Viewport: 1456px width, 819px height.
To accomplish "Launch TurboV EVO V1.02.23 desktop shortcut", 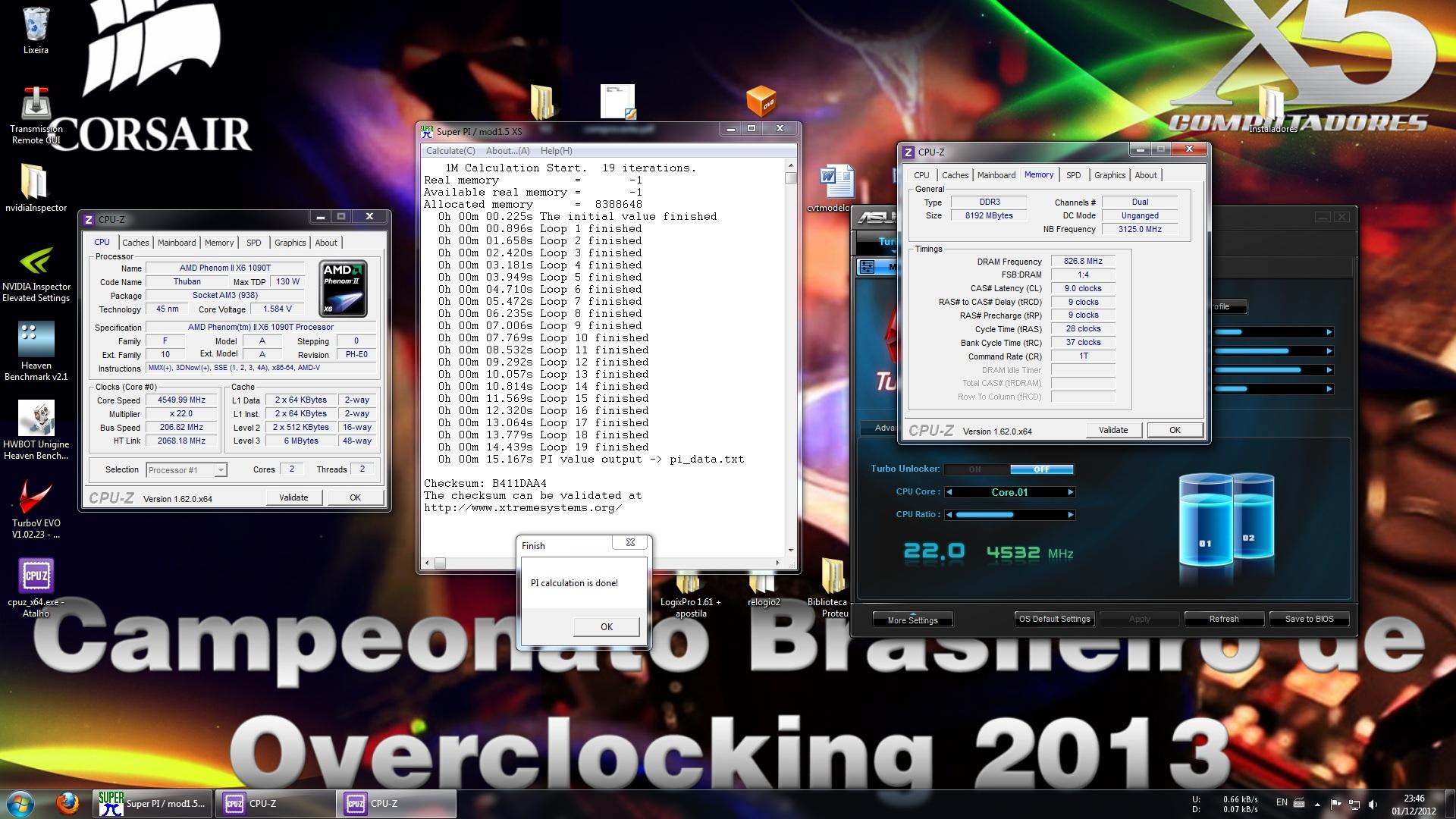I will (x=36, y=508).
